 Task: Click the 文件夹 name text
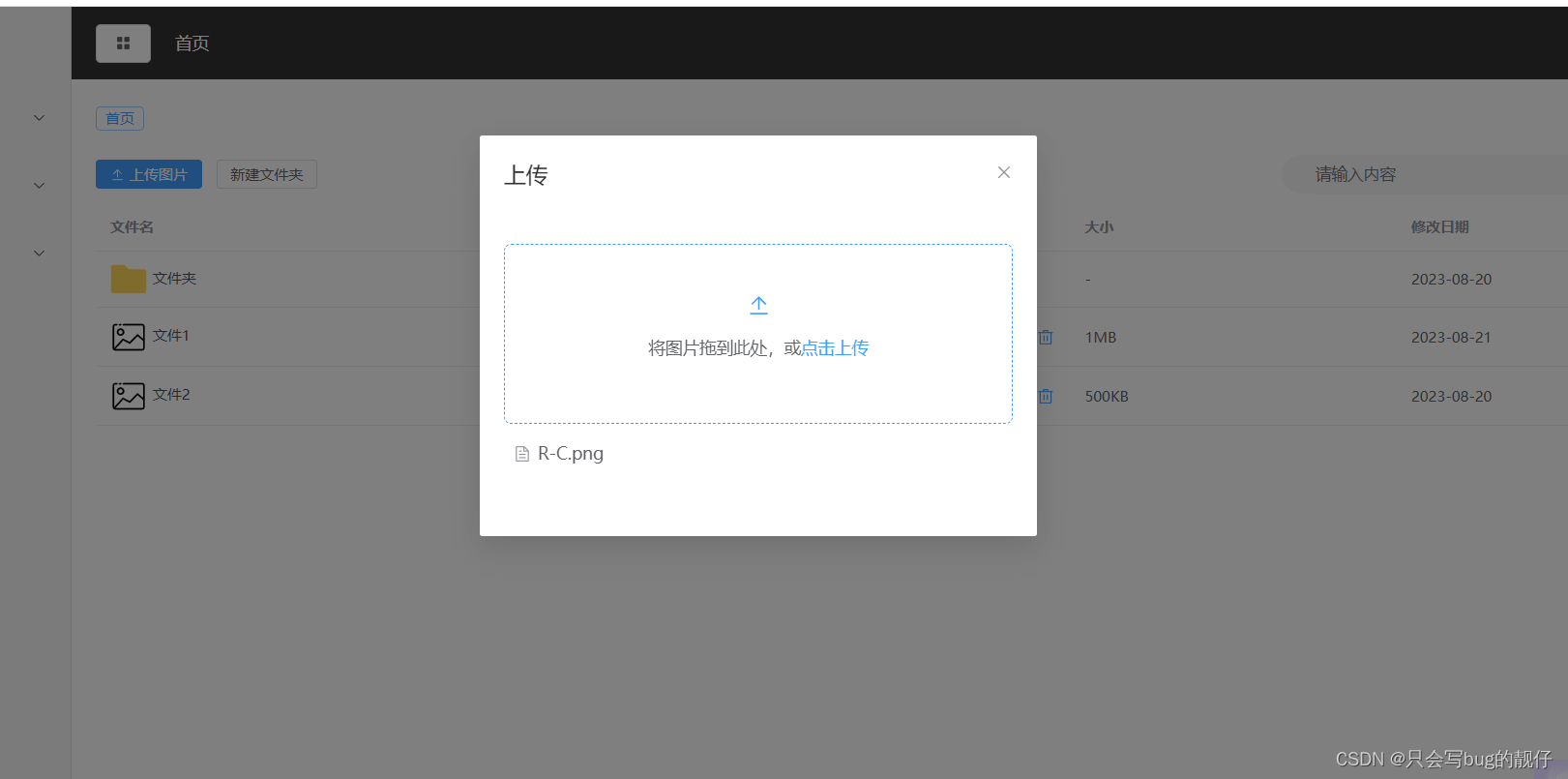click(174, 279)
